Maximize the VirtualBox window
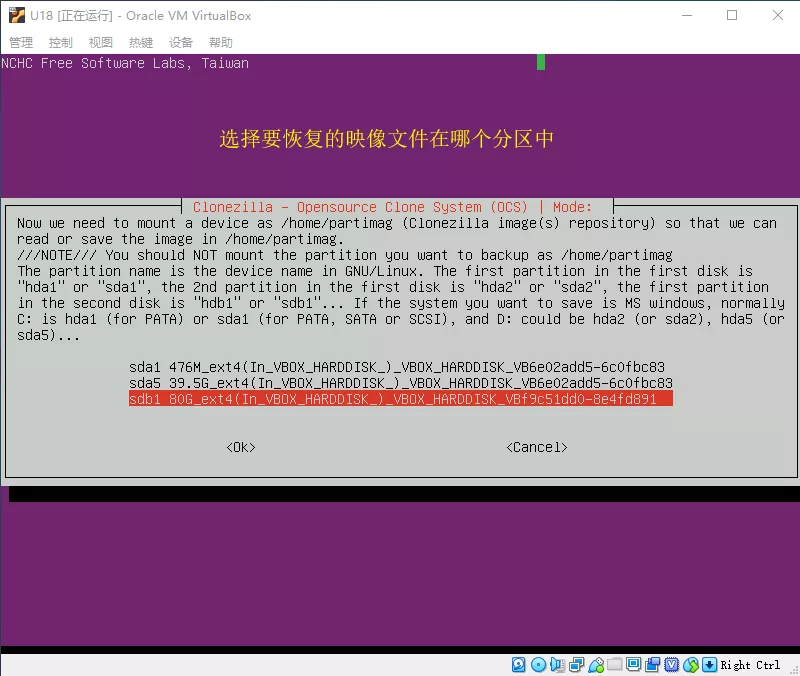 click(732, 15)
